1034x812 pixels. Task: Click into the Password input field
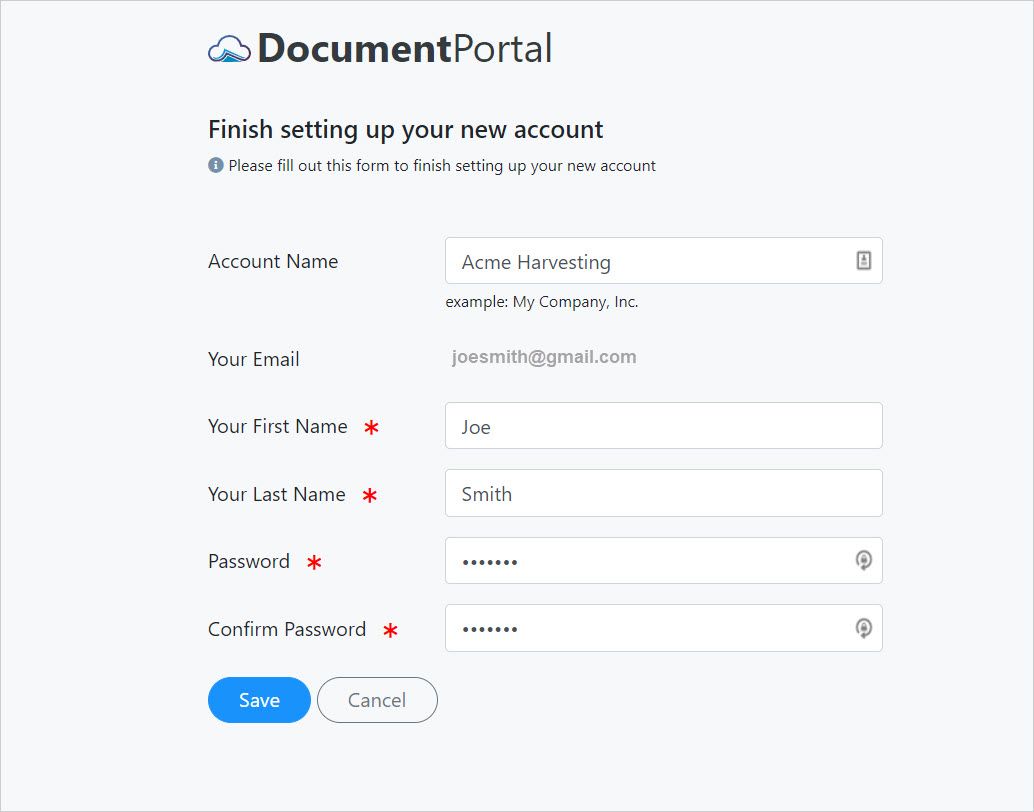(x=663, y=561)
